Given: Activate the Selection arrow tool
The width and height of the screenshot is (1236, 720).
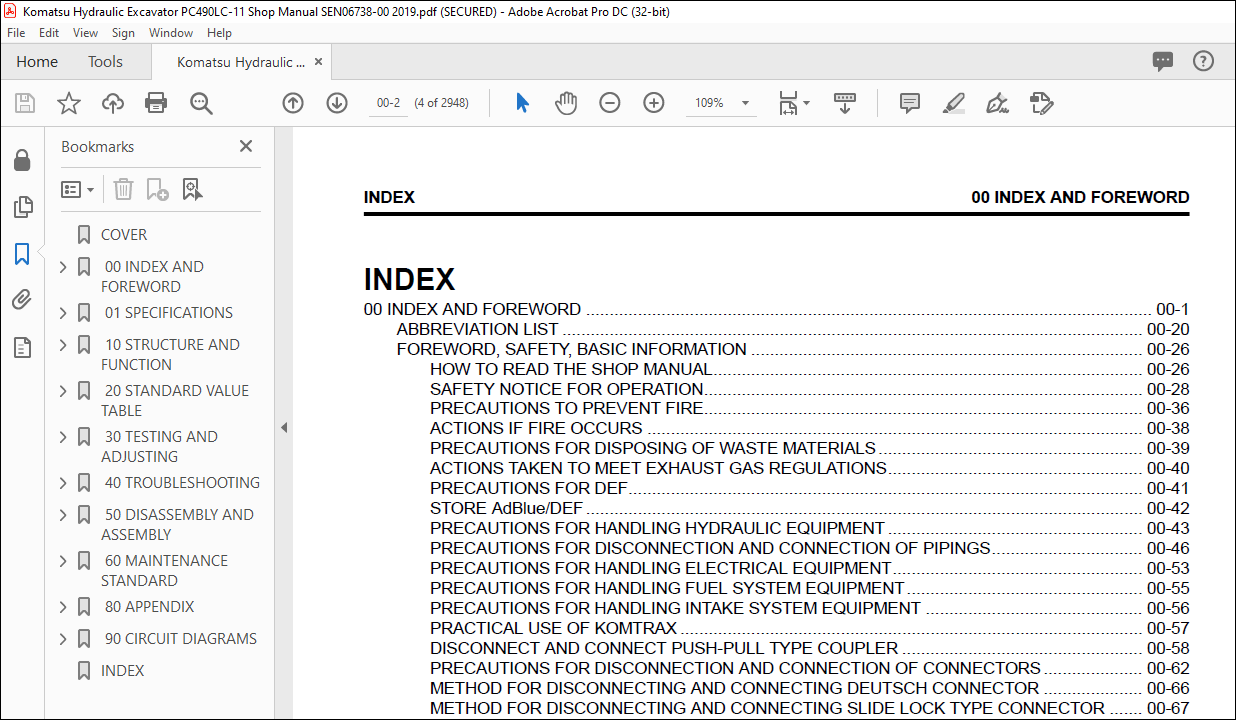Looking at the screenshot, I should [x=522, y=103].
